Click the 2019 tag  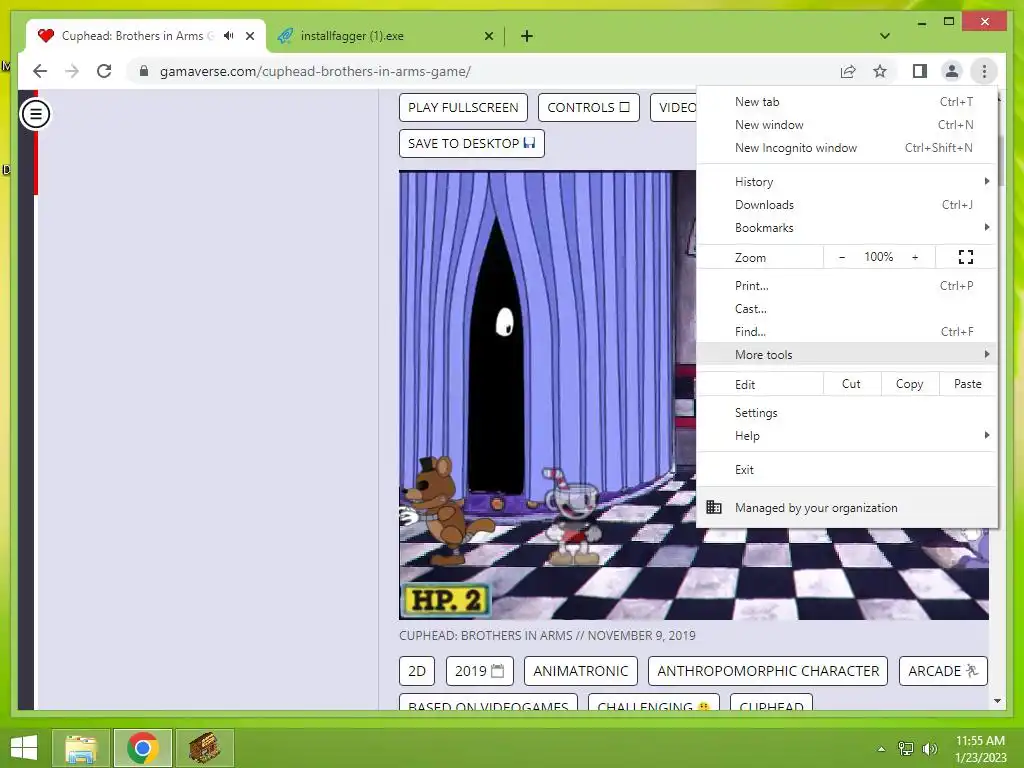[x=480, y=671]
